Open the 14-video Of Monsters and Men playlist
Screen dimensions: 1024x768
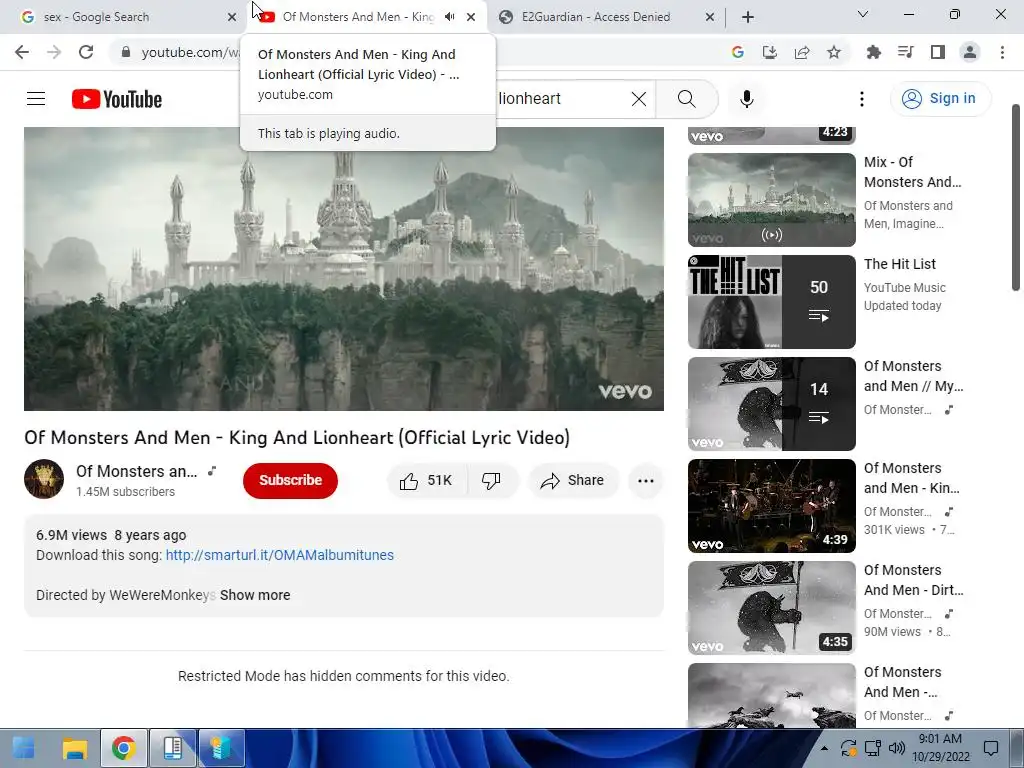click(771, 404)
